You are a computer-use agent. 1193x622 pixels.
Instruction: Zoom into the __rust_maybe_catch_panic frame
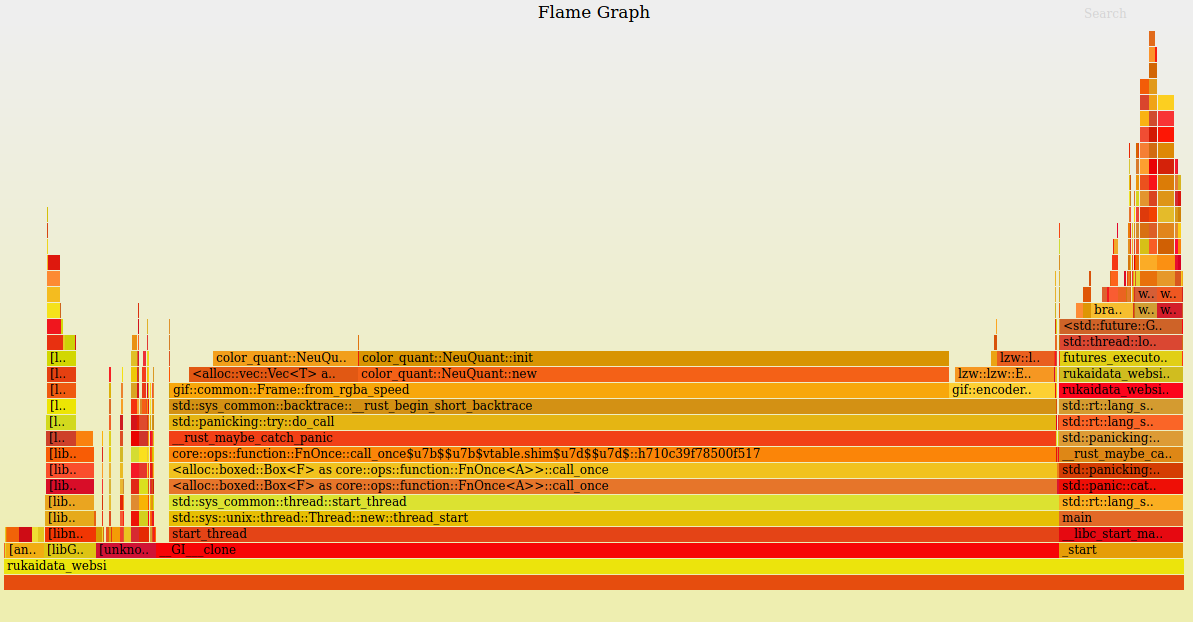click(x=612, y=439)
